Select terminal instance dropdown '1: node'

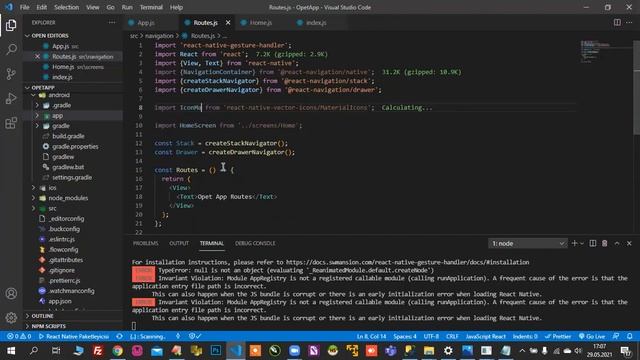(x=527, y=244)
